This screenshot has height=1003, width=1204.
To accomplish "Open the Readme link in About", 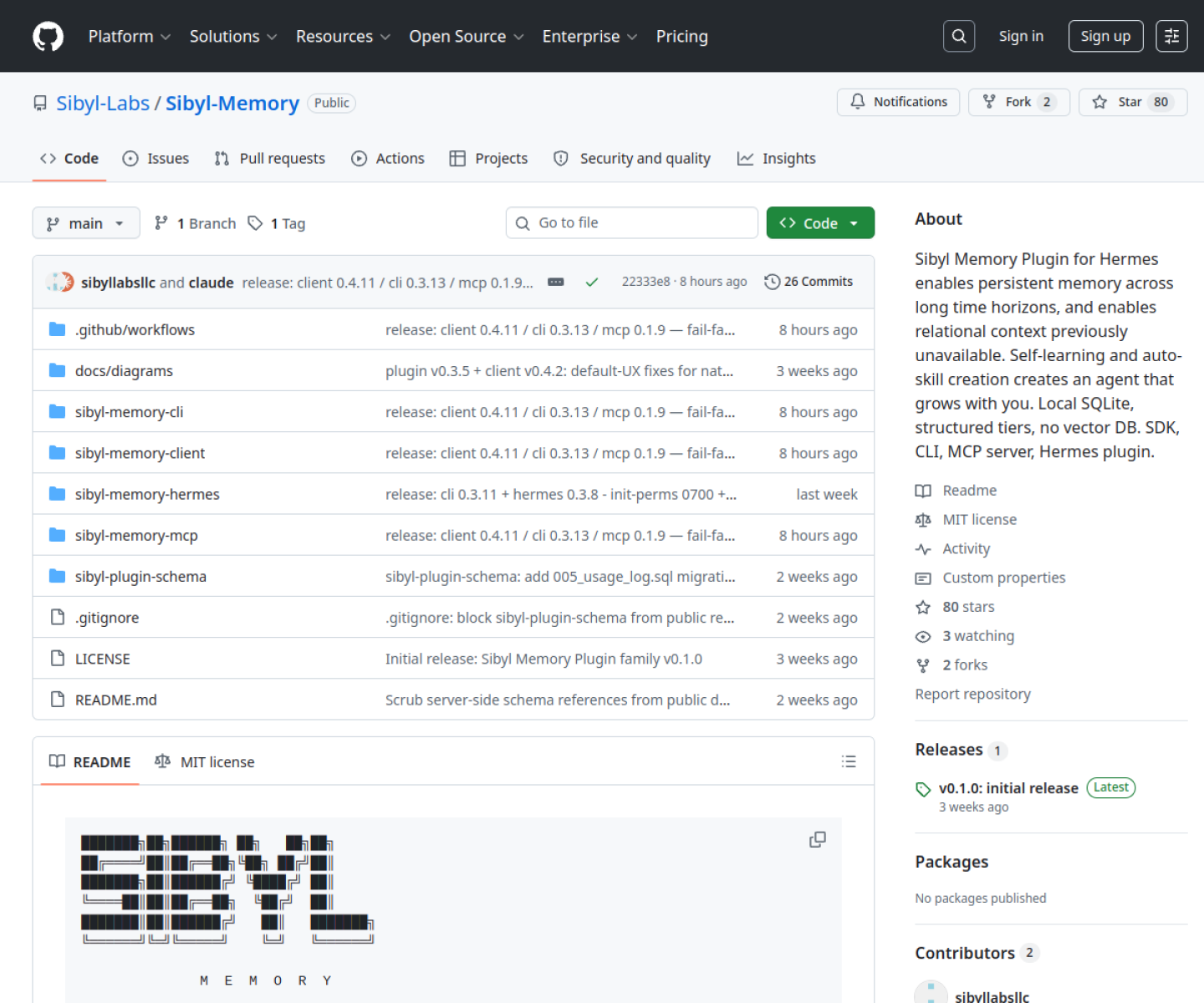I will (969, 491).
